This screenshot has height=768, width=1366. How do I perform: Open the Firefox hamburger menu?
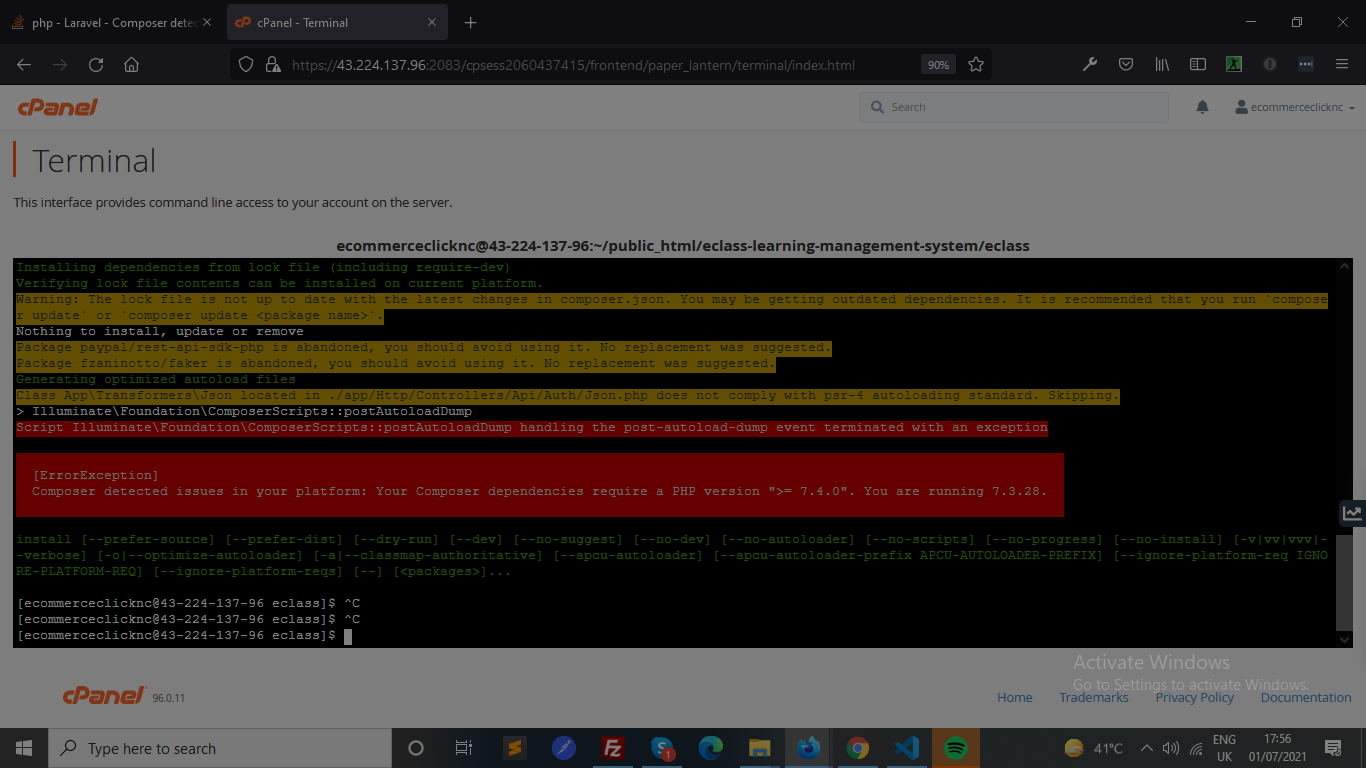point(1342,65)
